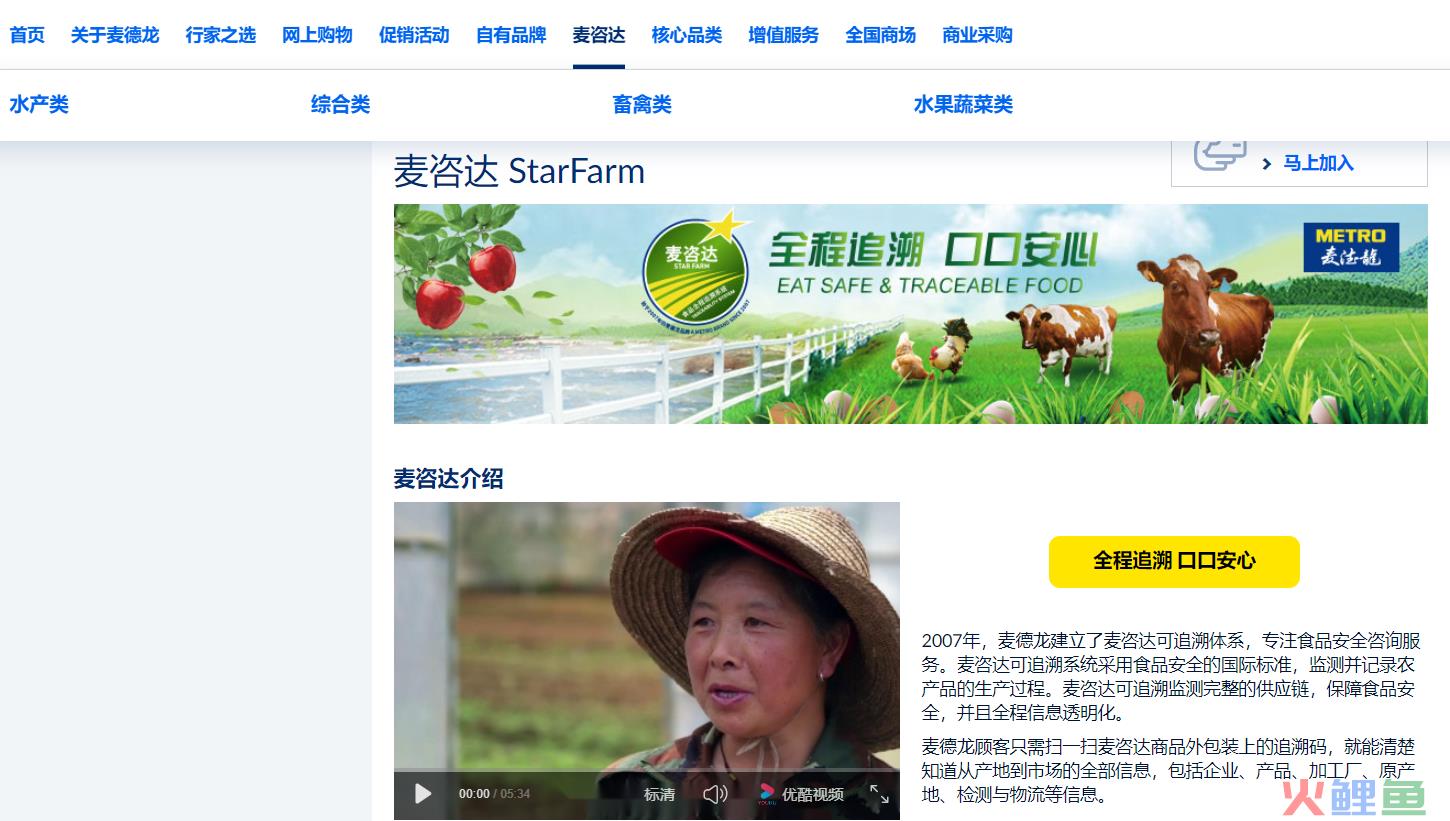
Task: Open the 优酷视频 logo link
Action: tap(801, 794)
